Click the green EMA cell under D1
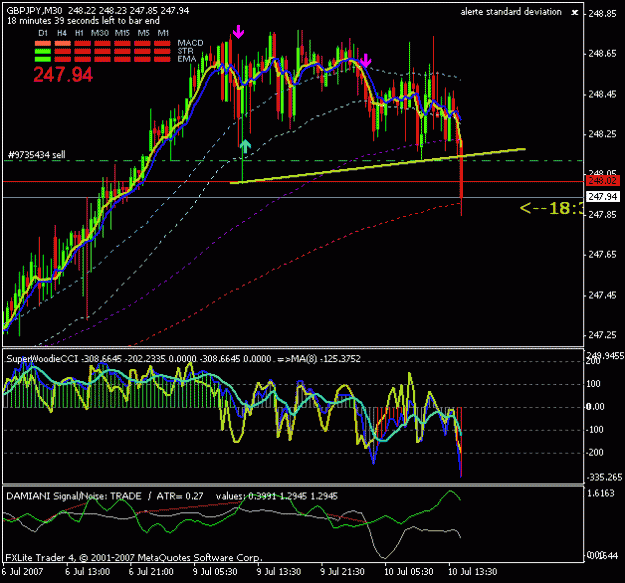Screen dimensions: 625x583 tap(43, 59)
